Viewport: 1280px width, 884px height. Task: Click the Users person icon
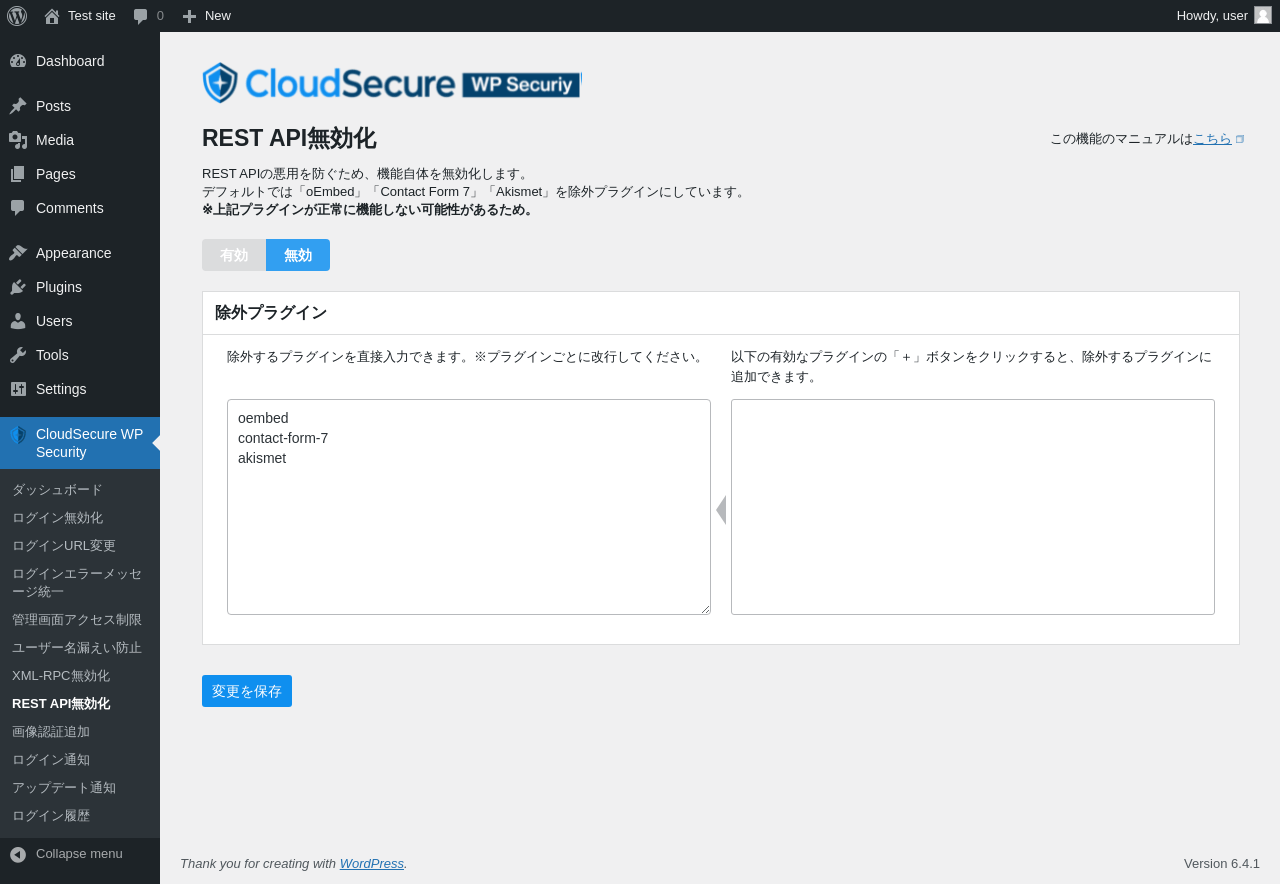[x=18, y=321]
